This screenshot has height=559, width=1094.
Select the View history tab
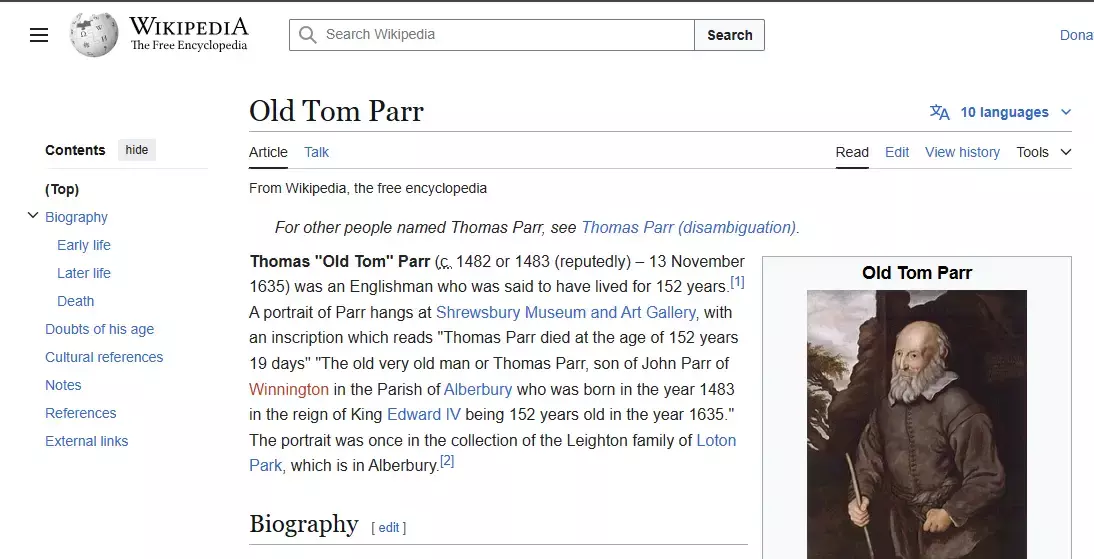click(962, 152)
